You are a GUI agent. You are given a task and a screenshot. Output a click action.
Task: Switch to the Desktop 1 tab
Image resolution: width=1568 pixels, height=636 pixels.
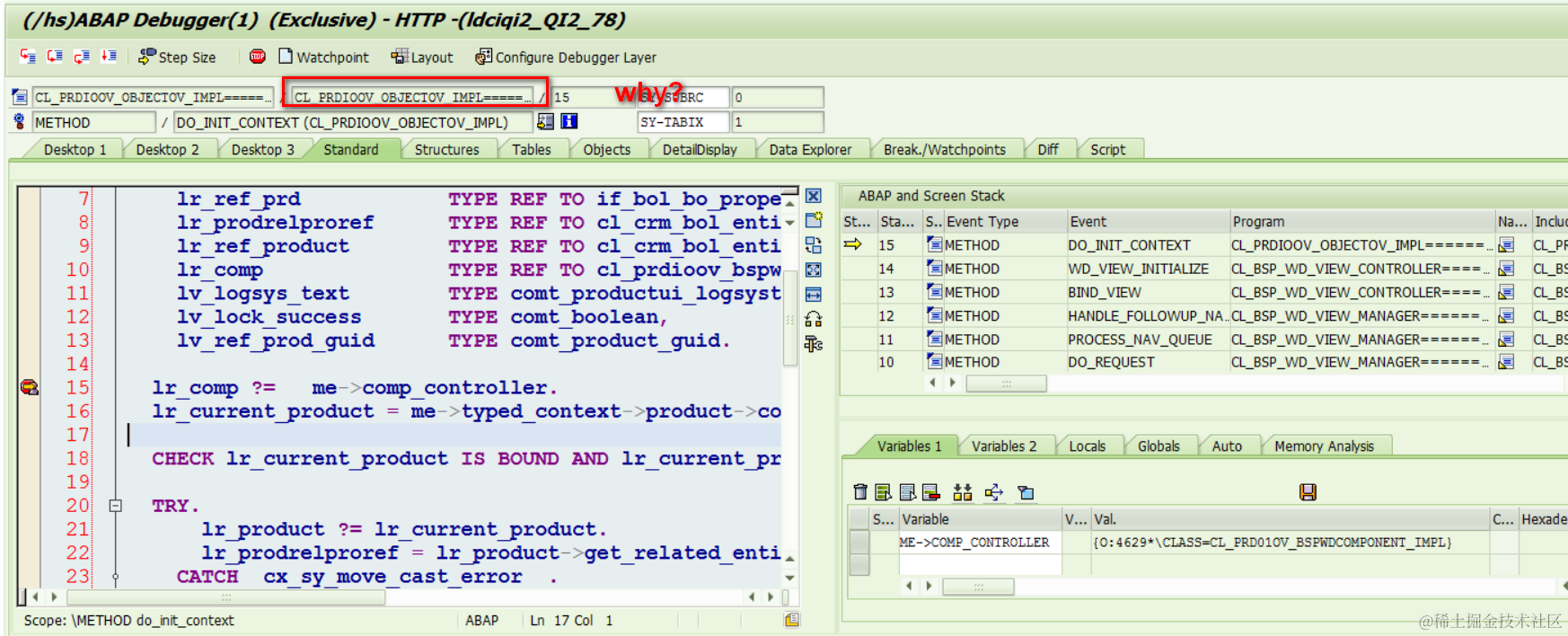tap(75, 149)
